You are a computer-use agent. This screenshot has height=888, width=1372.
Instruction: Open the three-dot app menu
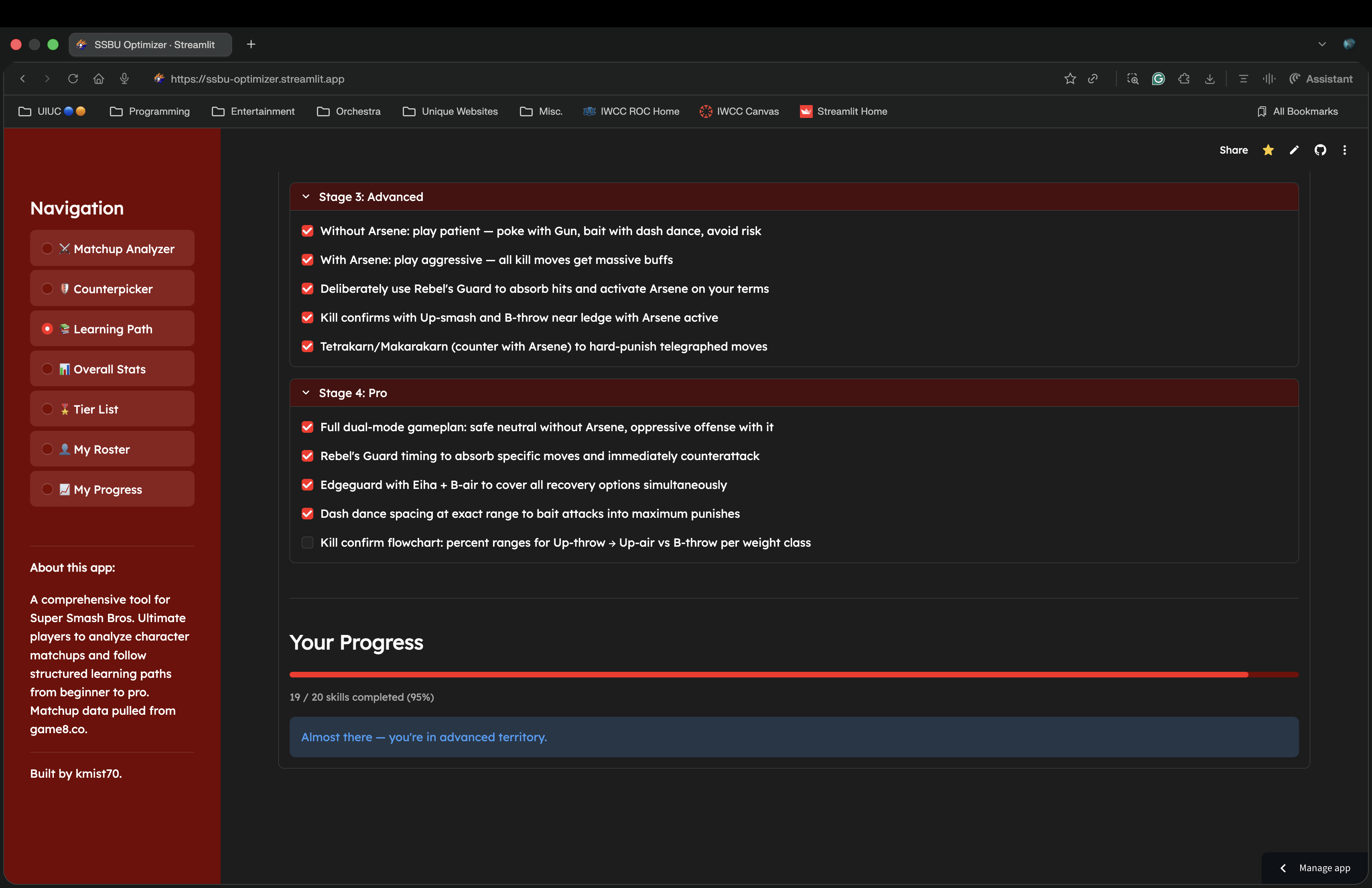pyautogui.click(x=1345, y=150)
